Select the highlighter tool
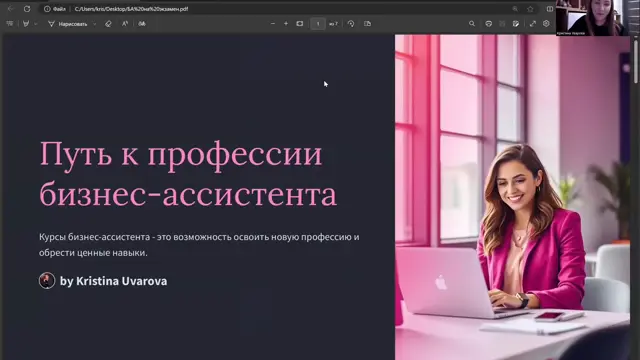 coord(26,24)
